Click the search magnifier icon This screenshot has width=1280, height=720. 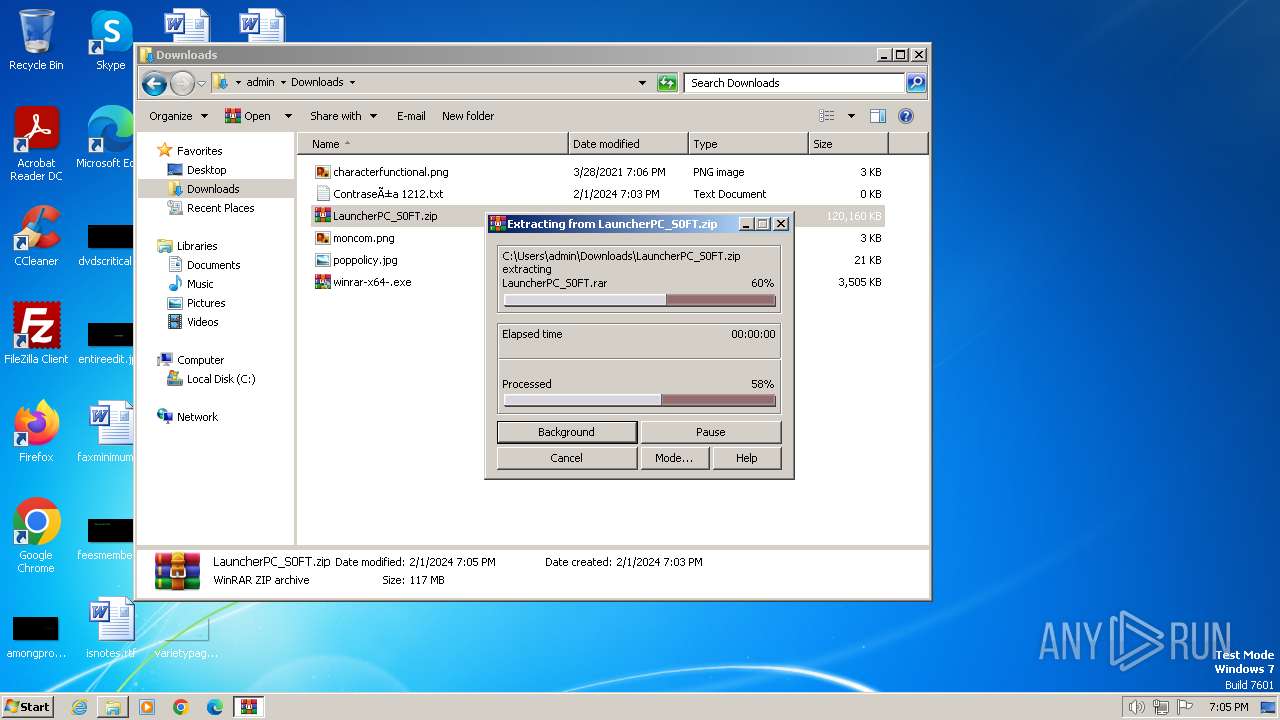pos(916,83)
